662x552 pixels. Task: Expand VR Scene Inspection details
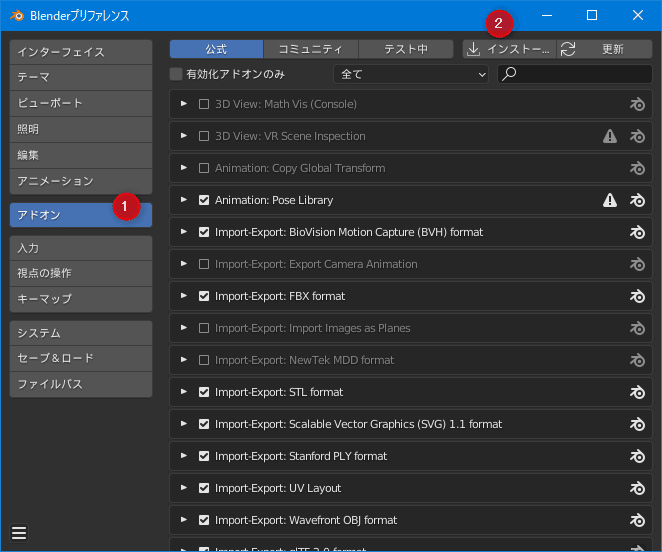(184, 136)
